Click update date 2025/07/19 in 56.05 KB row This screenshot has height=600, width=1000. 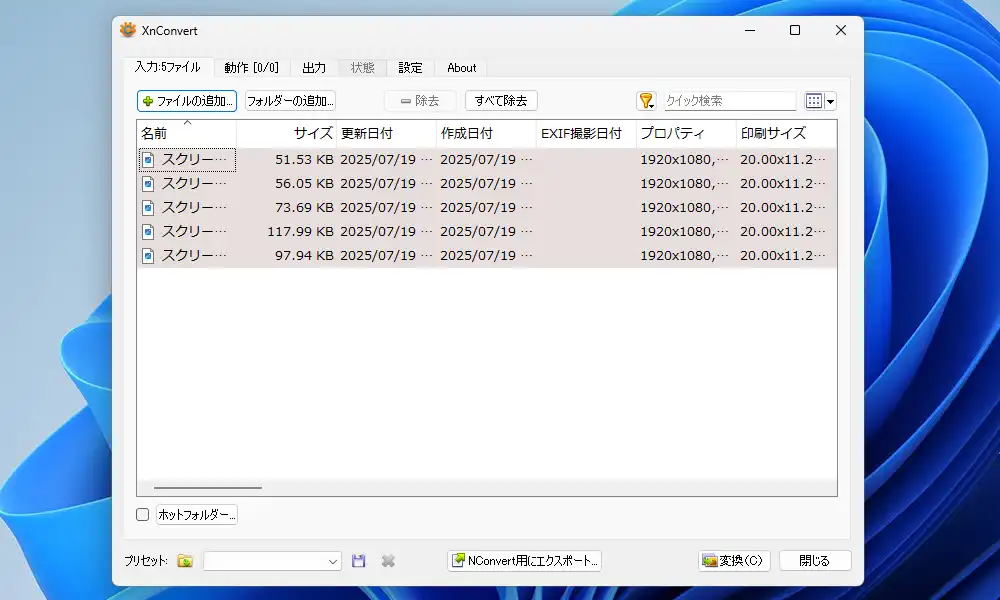click(386, 184)
